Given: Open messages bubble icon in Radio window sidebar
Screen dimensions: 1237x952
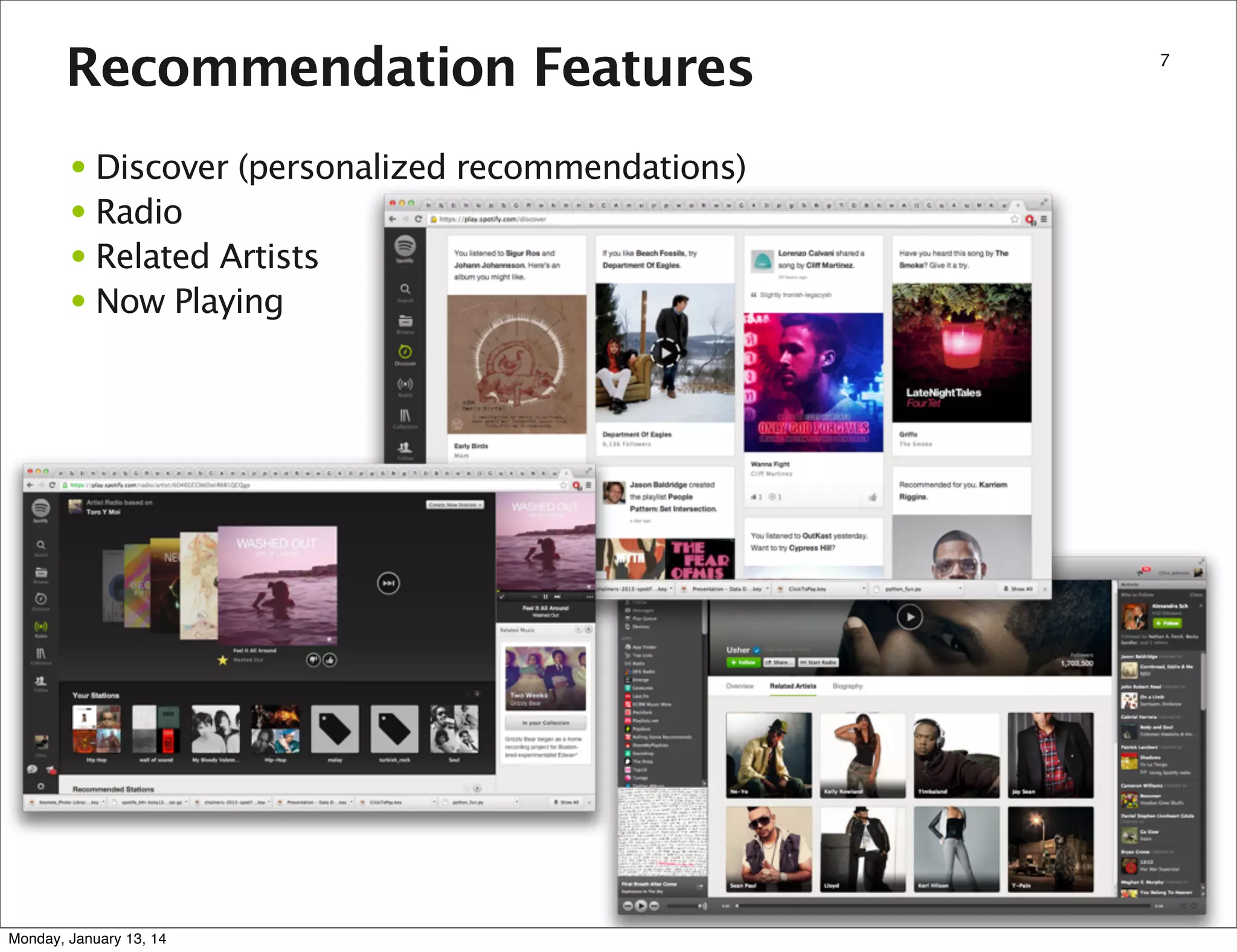Looking at the screenshot, I should (x=33, y=769).
